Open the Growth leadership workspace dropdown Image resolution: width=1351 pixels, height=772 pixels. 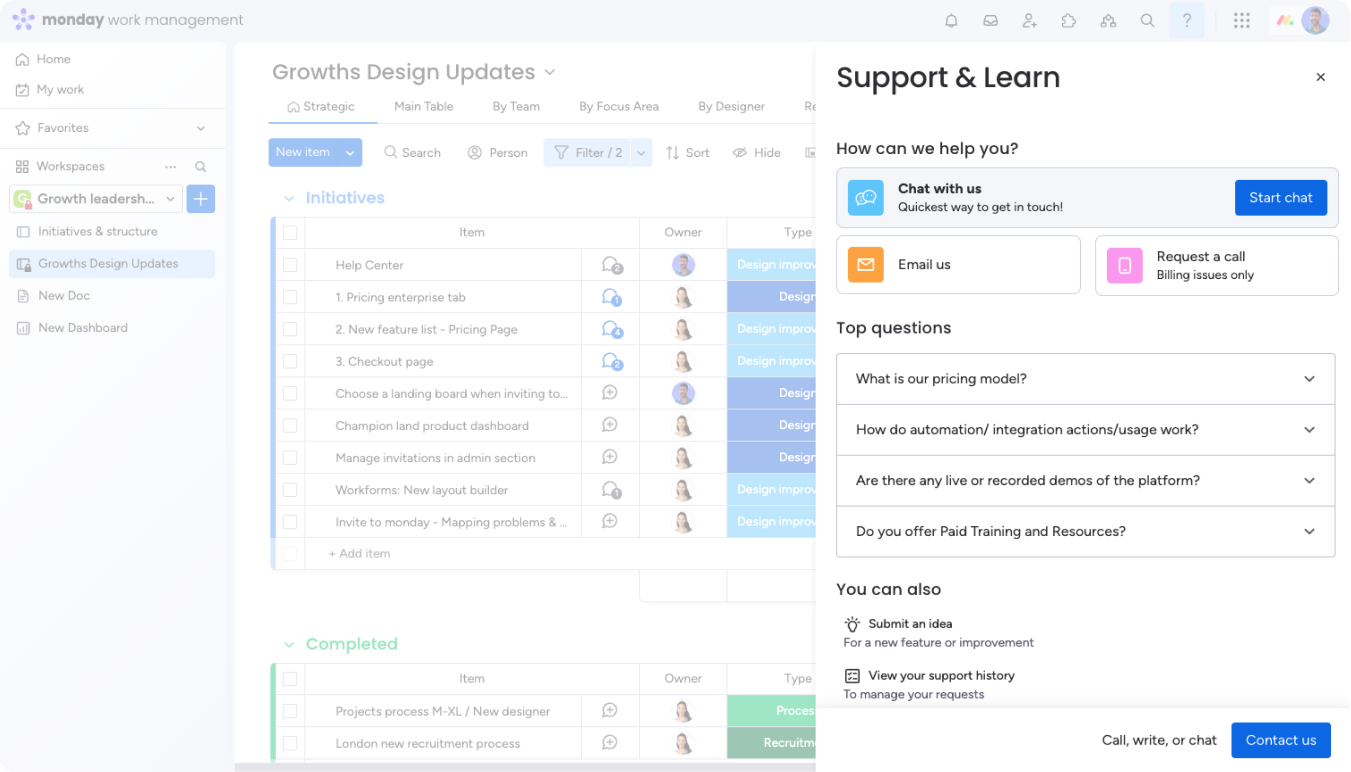(96, 199)
